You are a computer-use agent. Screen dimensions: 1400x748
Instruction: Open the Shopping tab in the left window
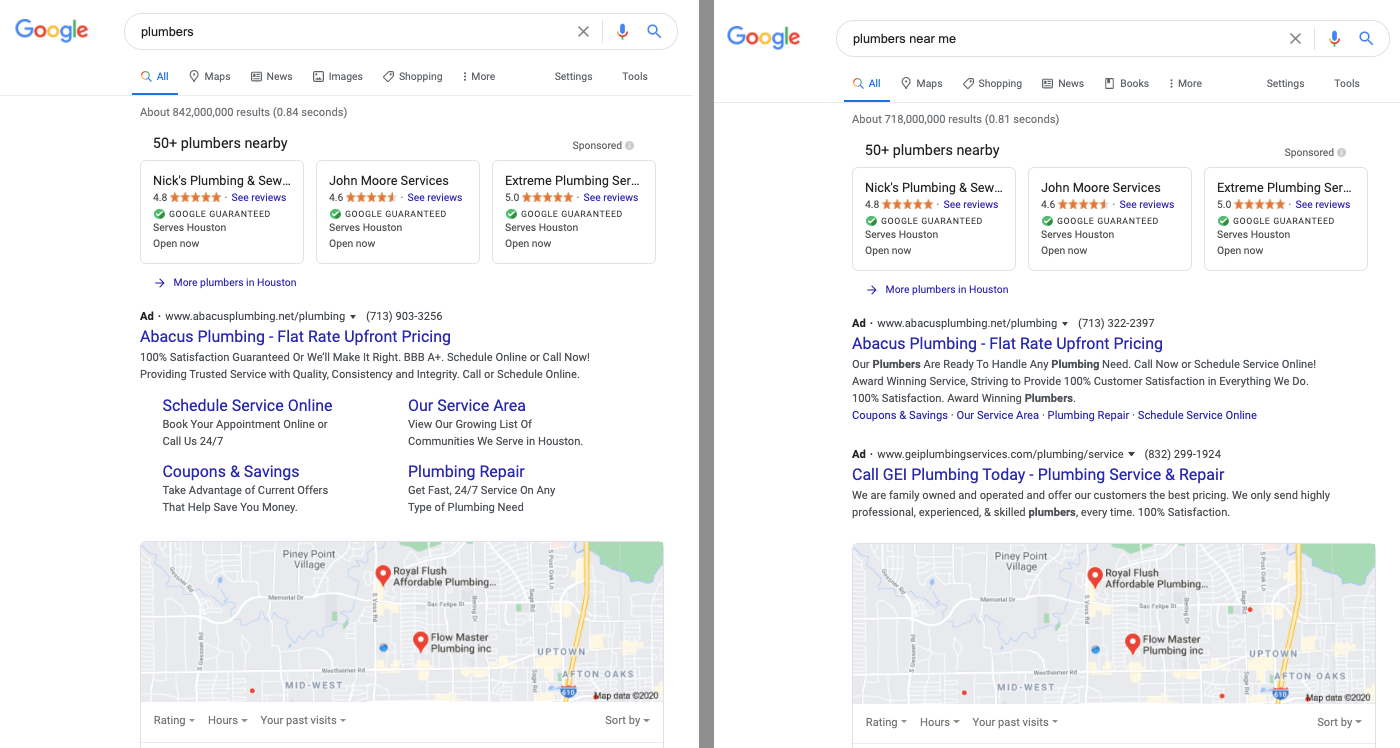click(412, 77)
